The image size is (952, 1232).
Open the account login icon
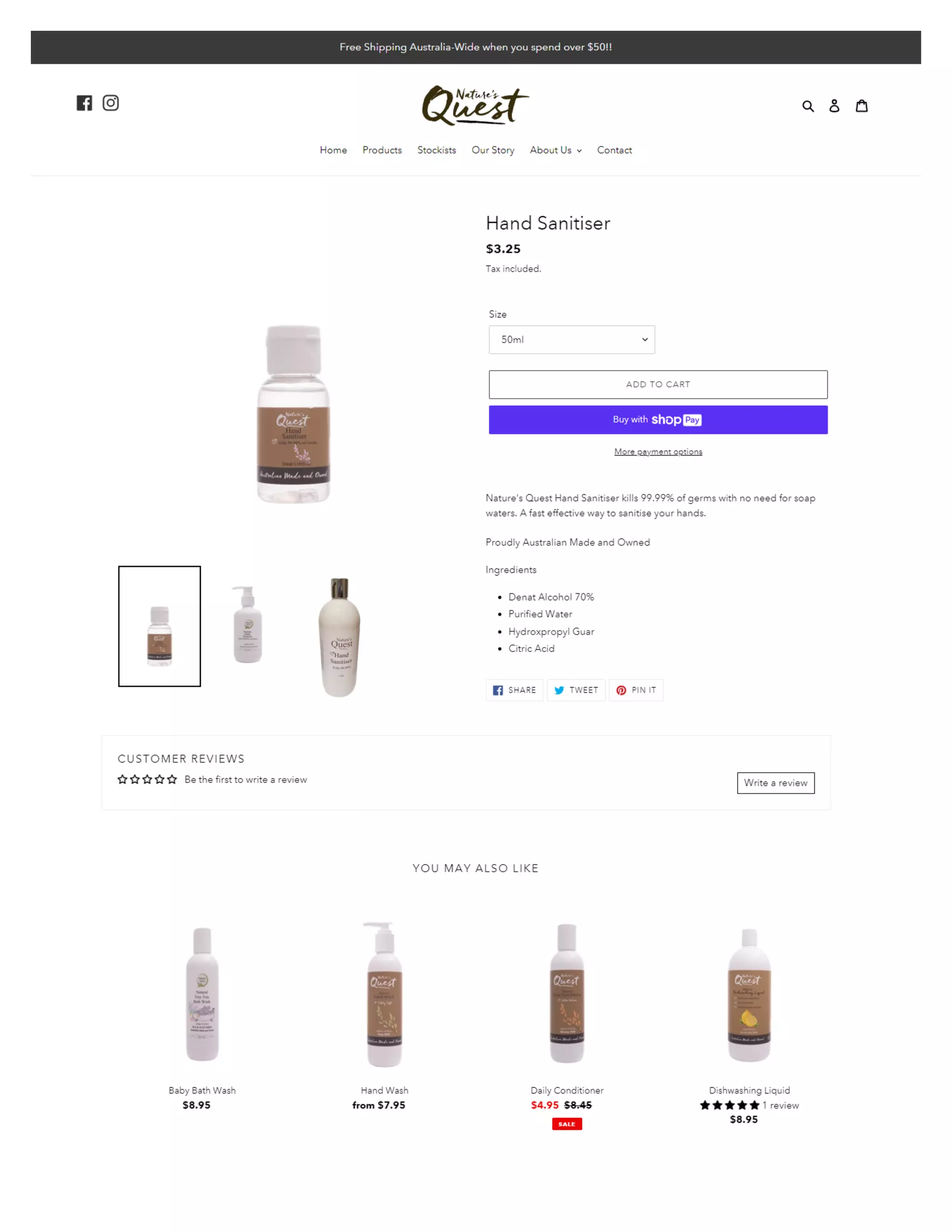[834, 106]
